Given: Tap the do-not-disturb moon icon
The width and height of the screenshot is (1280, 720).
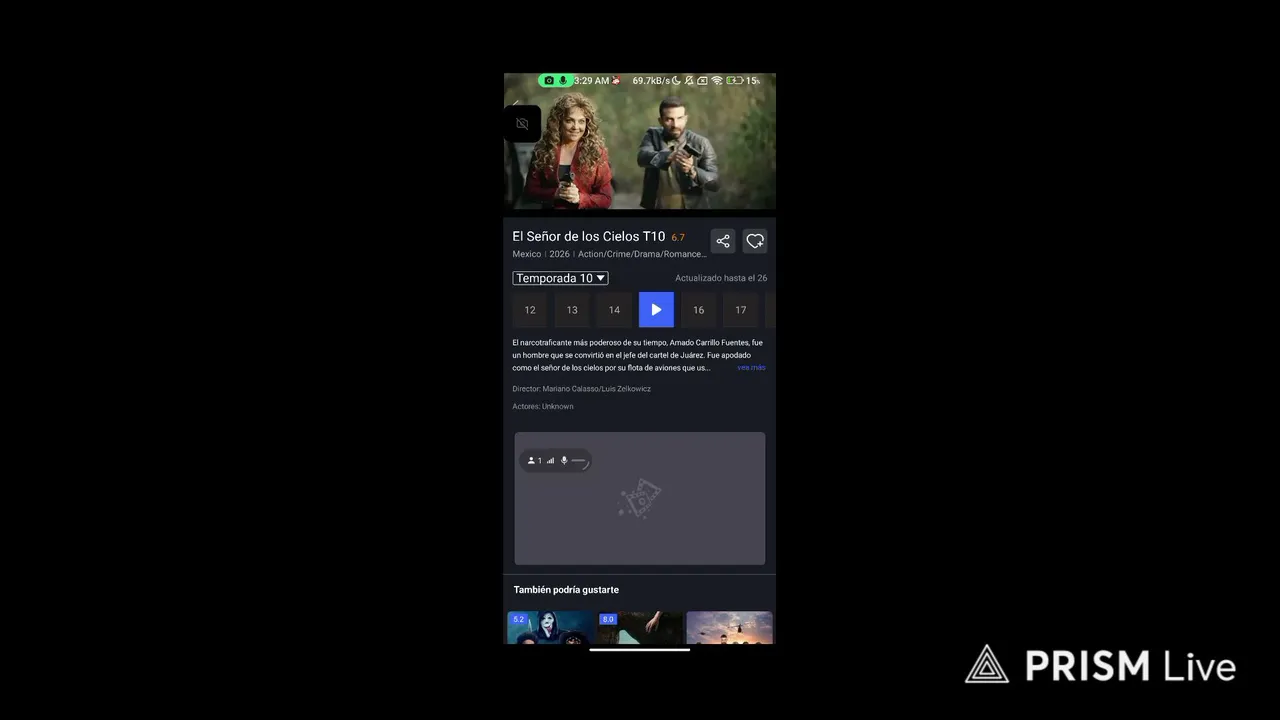Looking at the screenshot, I should [x=676, y=80].
